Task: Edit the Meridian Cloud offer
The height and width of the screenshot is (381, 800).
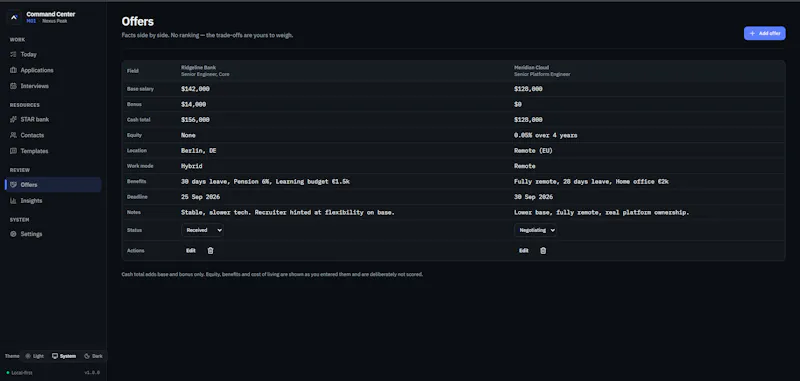Action: coord(524,250)
